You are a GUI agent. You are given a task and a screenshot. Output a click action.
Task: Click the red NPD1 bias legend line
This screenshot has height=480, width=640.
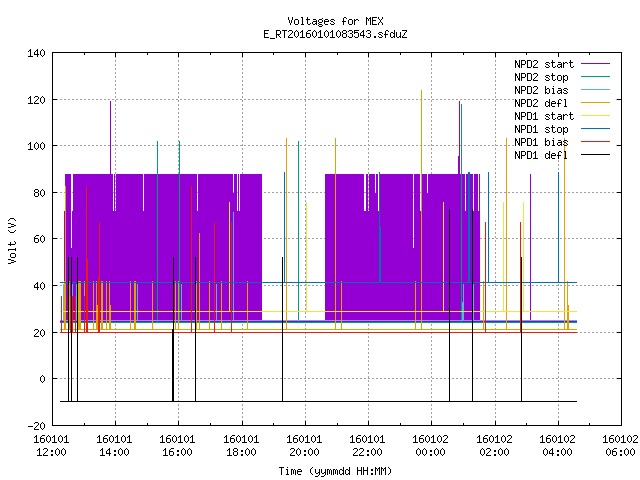595,142
